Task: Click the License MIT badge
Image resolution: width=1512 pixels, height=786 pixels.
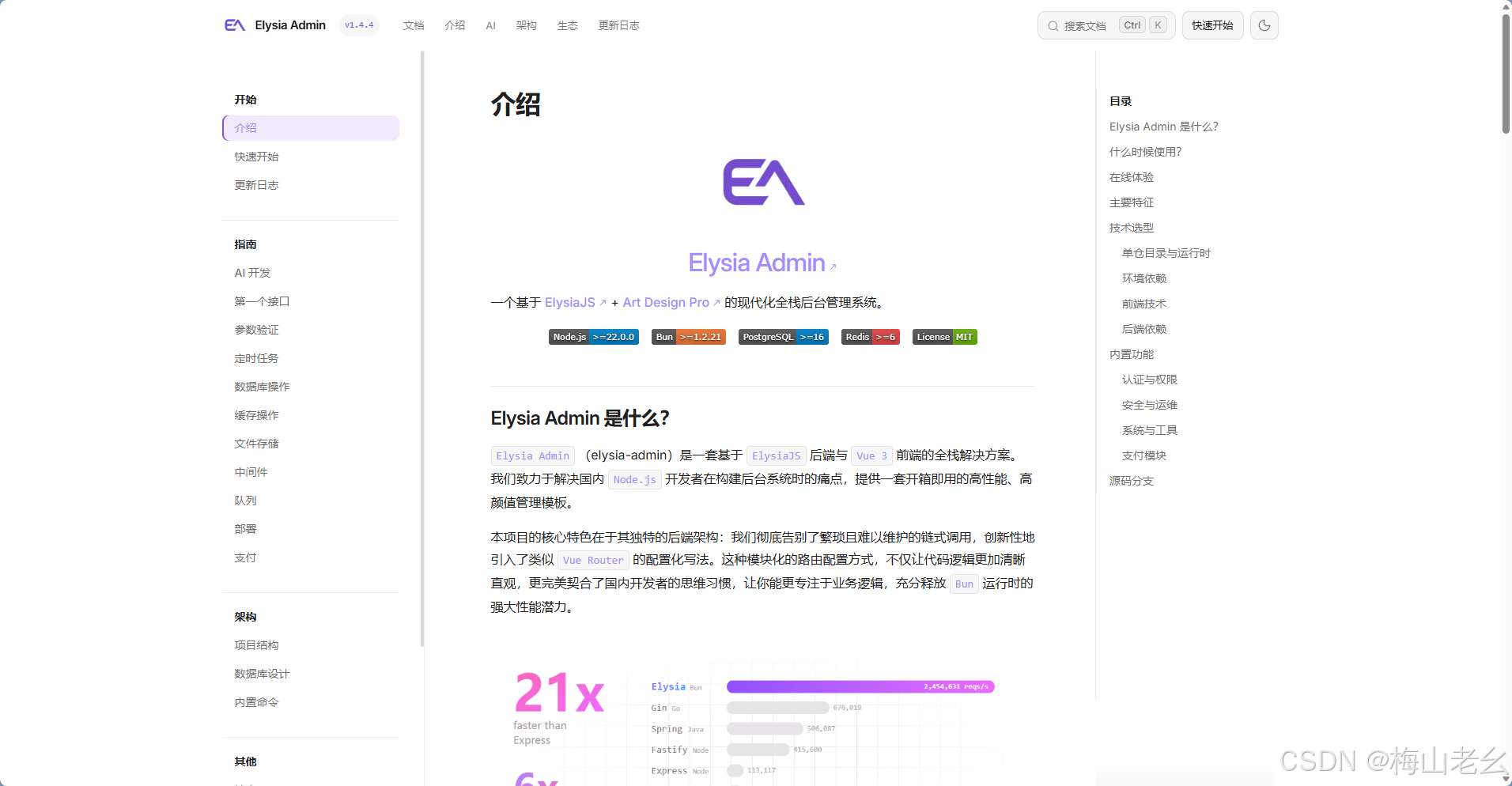Action: coord(945,337)
